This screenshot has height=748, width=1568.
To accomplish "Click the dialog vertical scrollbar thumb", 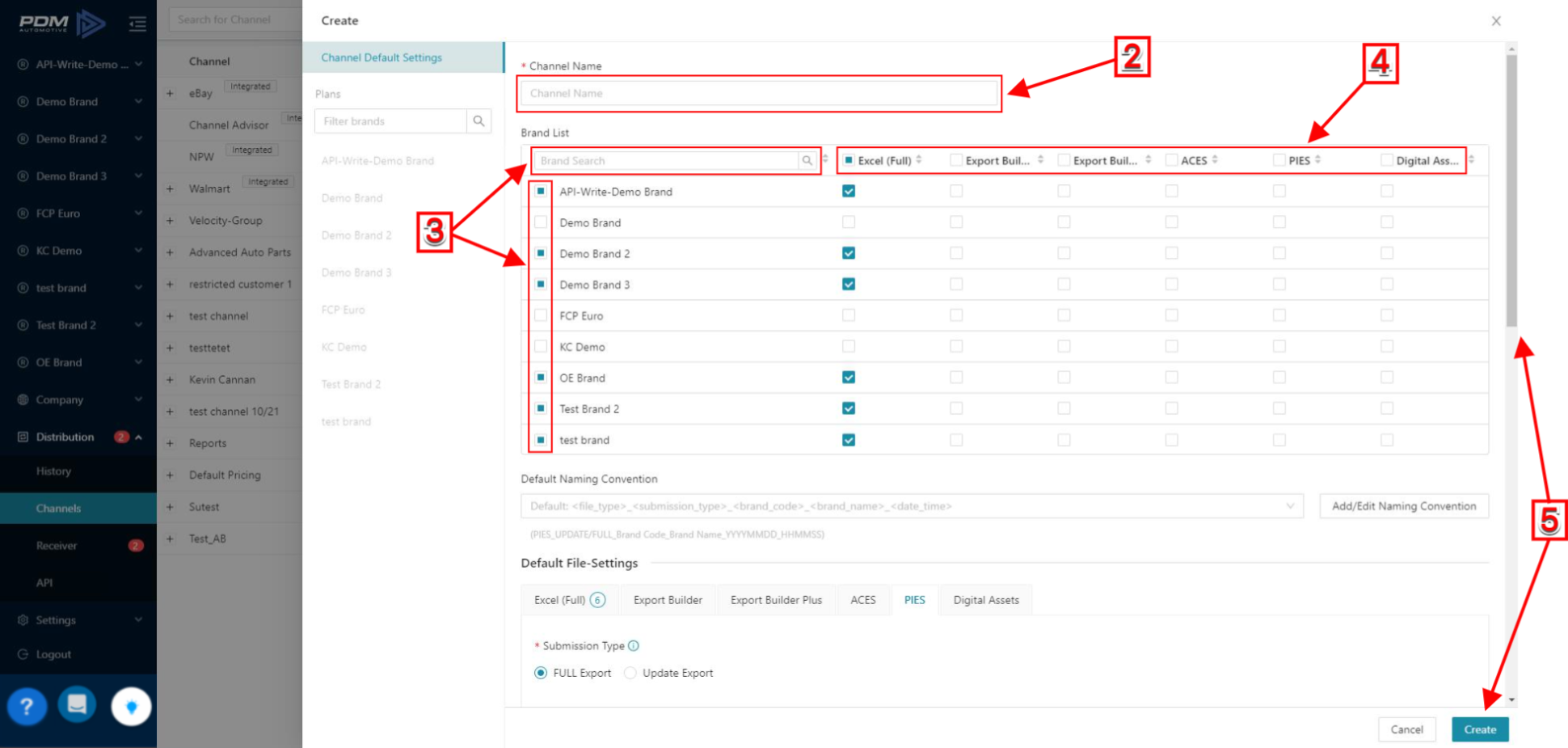I will tap(1511, 190).
